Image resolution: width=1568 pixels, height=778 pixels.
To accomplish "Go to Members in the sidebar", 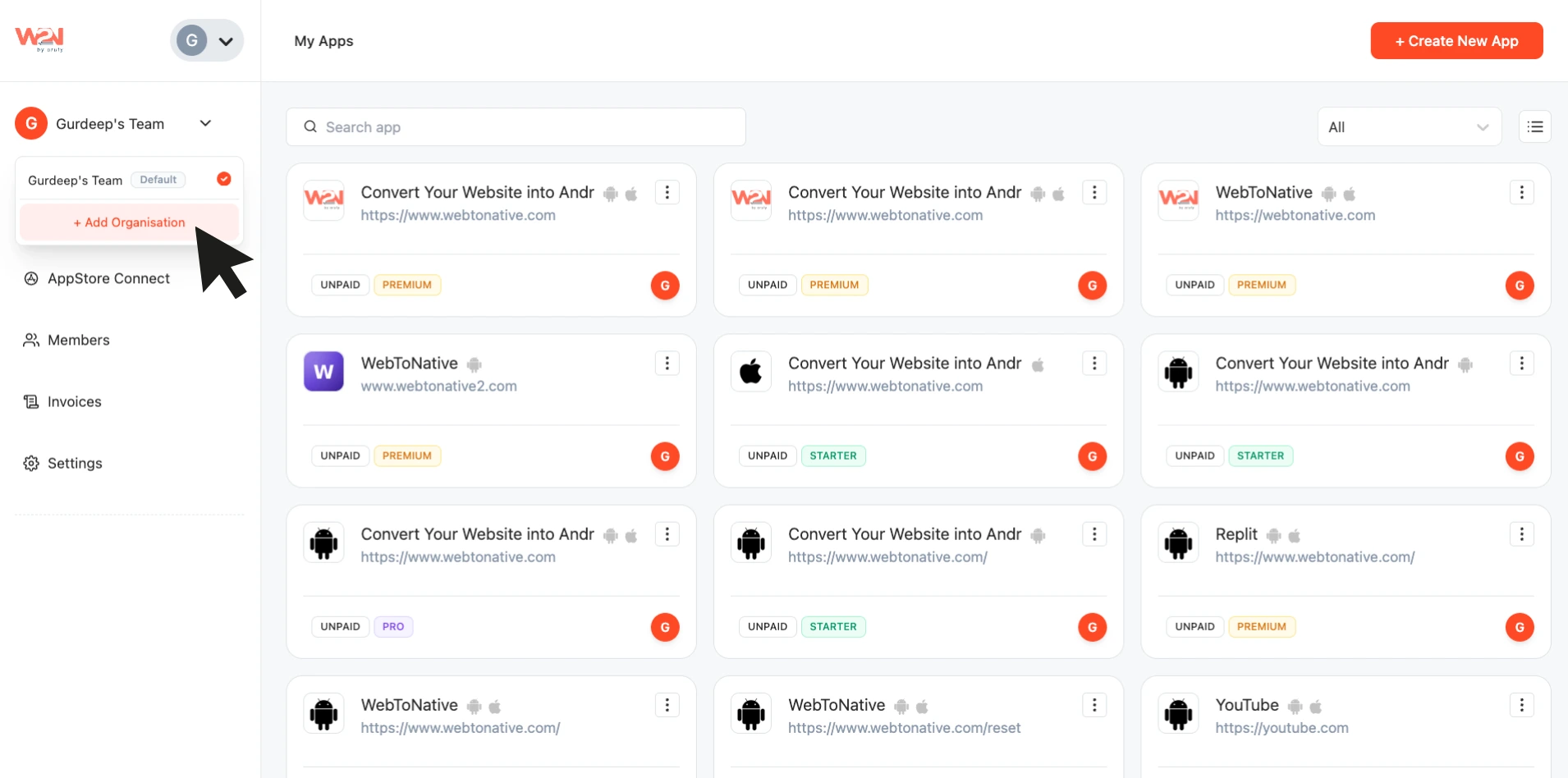I will 78,341.
